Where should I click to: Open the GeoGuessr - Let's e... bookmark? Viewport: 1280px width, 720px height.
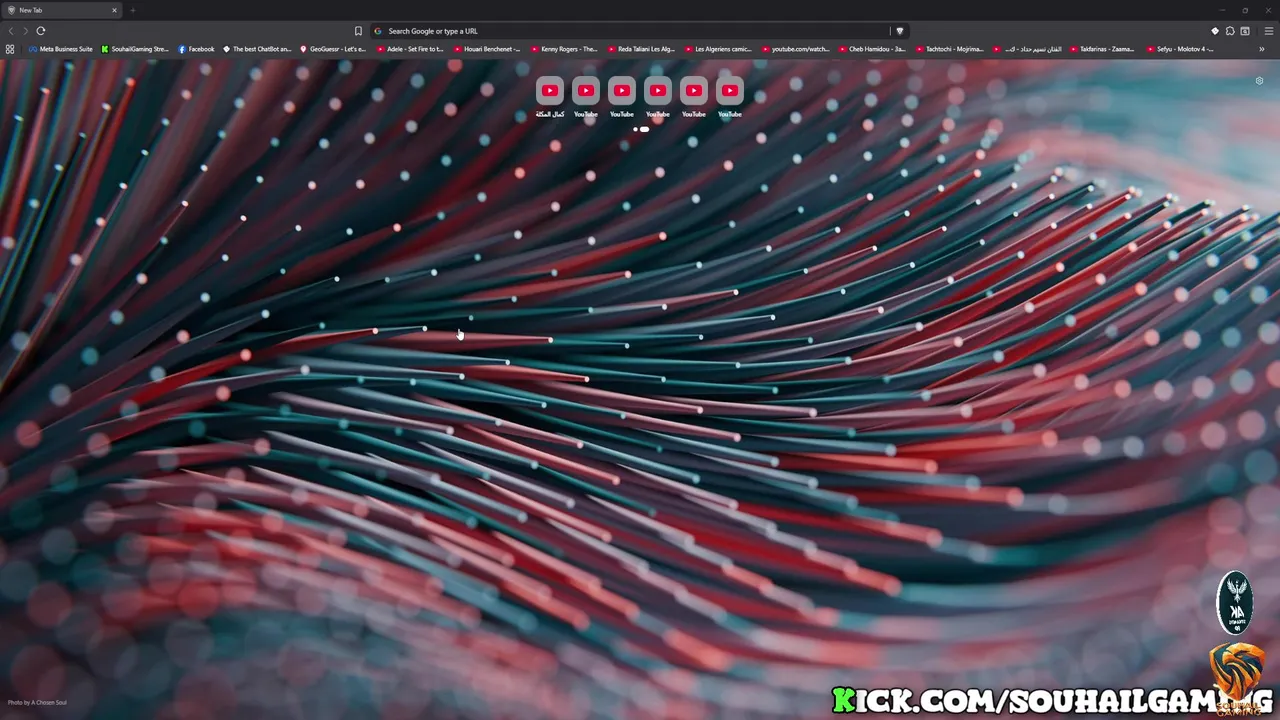coord(333,49)
